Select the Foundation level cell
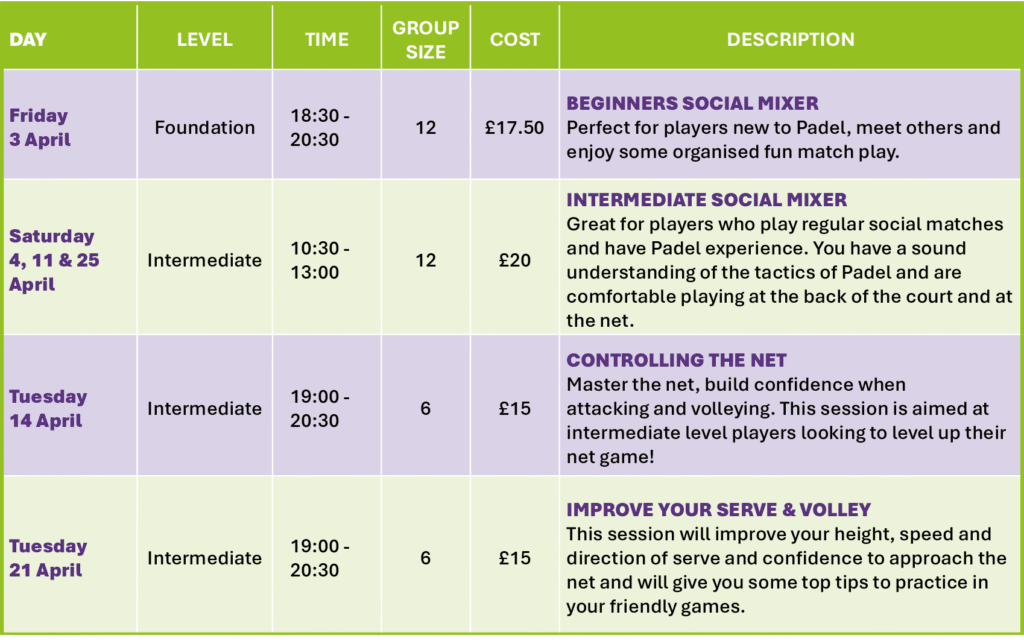This screenshot has width=1024, height=644. point(204,127)
